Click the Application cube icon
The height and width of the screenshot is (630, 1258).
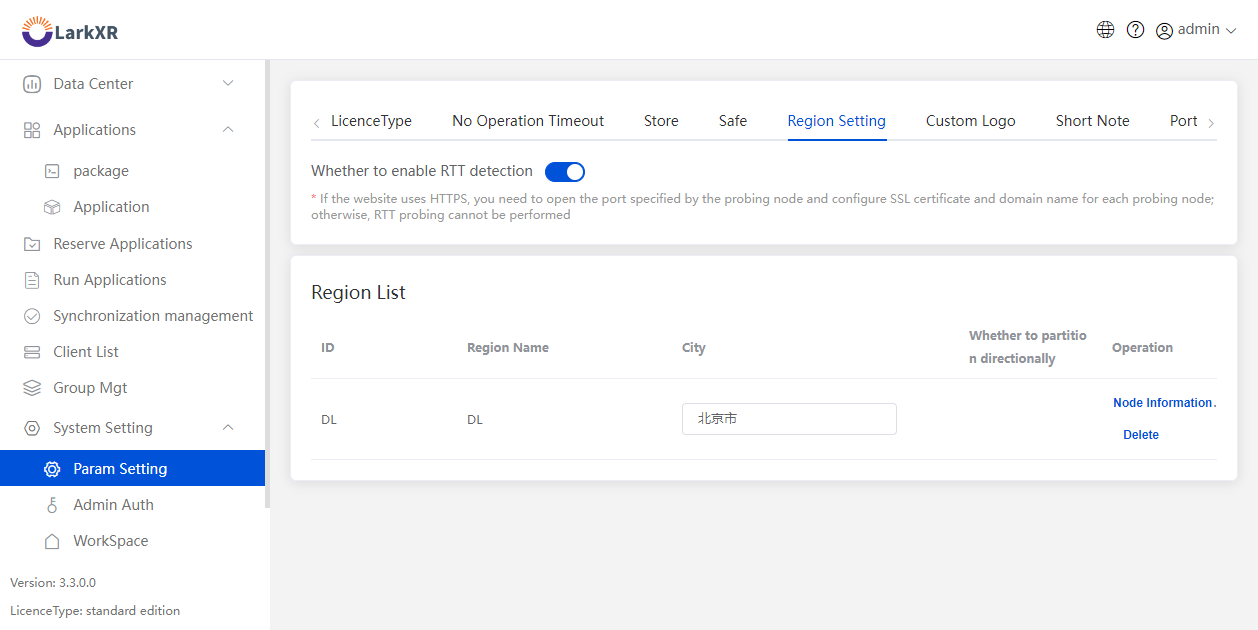[52, 207]
